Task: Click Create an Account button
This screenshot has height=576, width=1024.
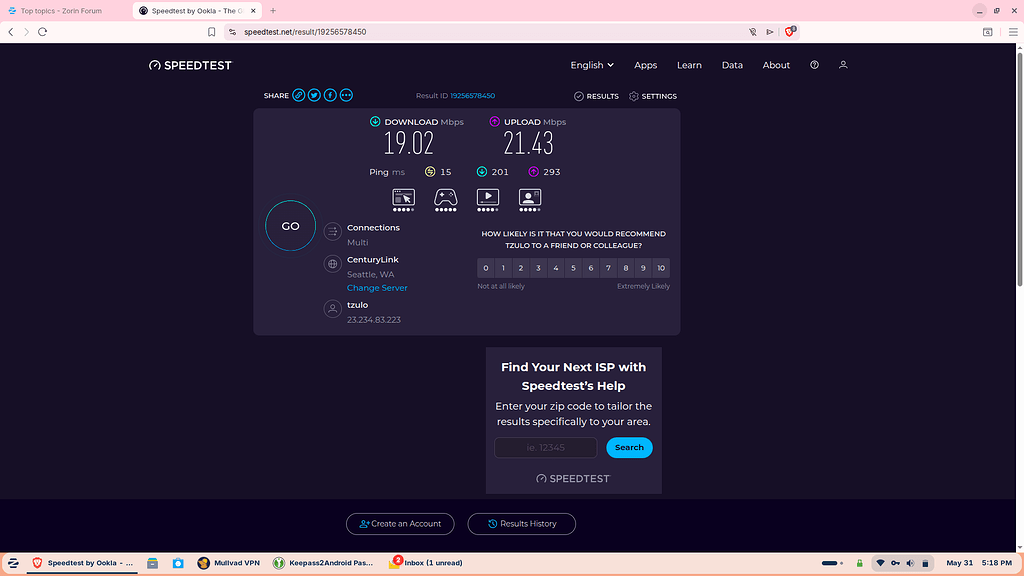Action: (400, 524)
